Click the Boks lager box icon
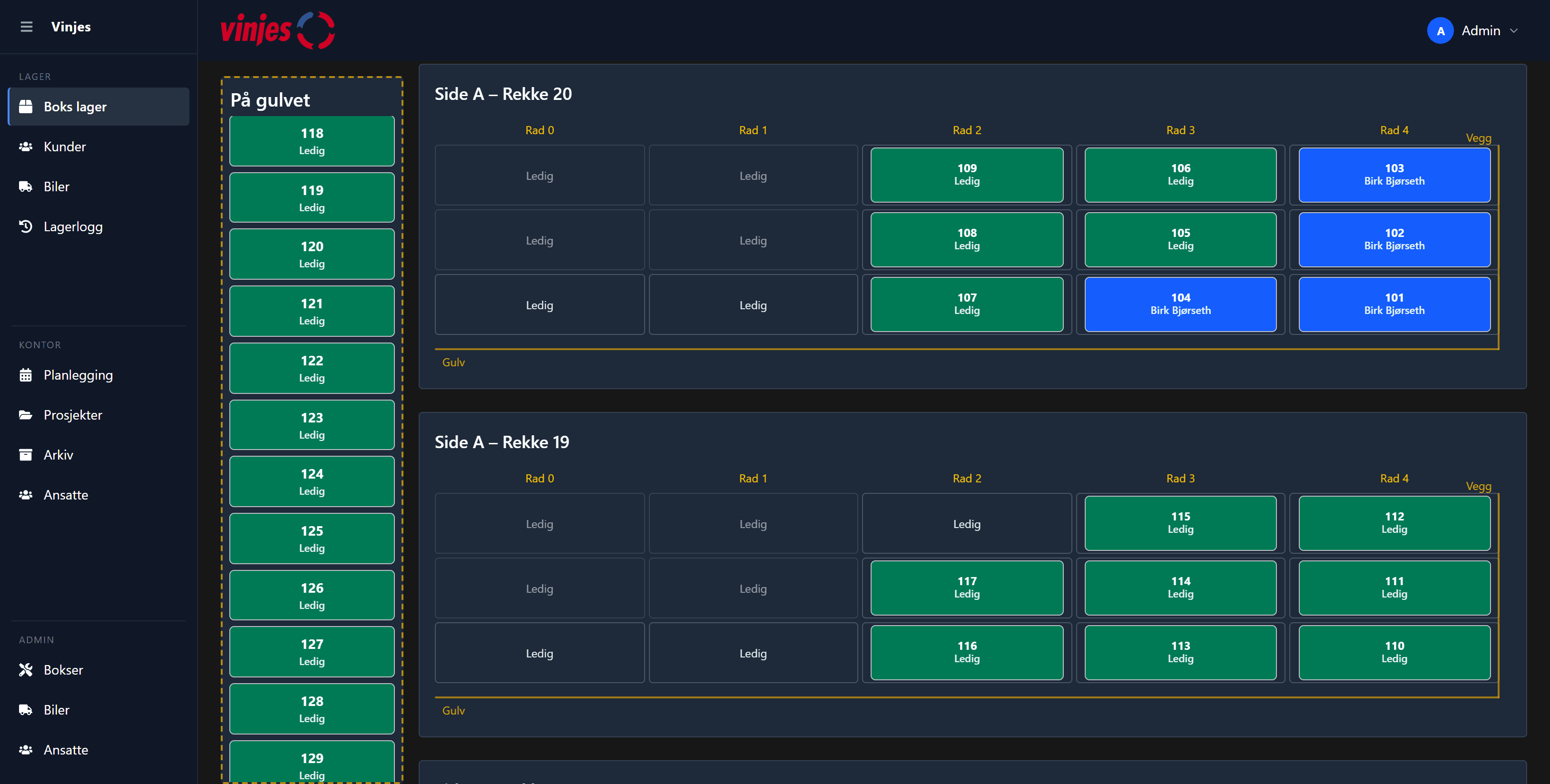 tap(26, 107)
